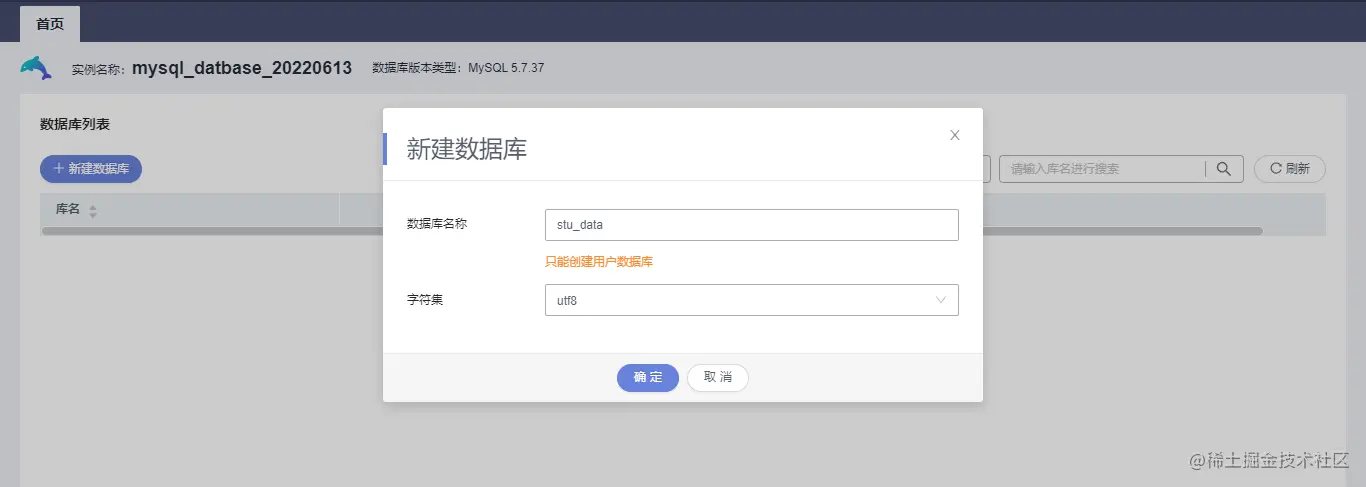Click the 刷新 refresh button

point(1290,169)
